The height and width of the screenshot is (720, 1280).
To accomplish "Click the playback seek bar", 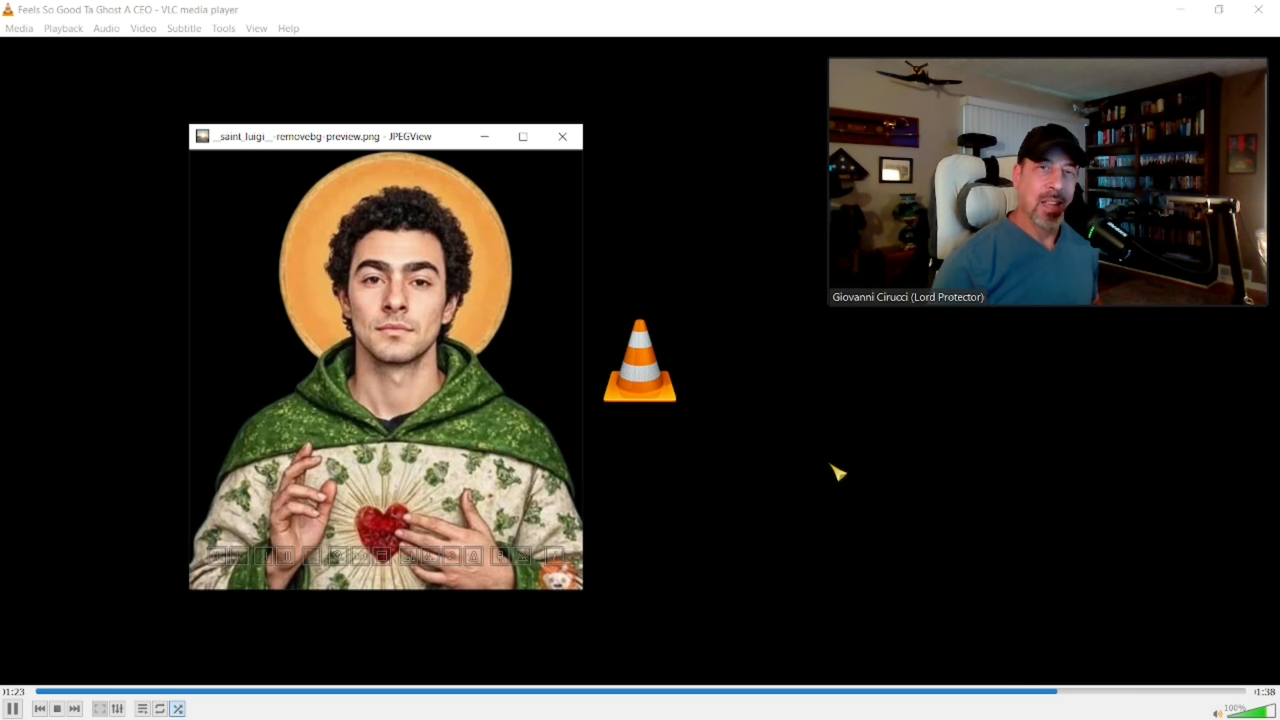I will [640, 691].
